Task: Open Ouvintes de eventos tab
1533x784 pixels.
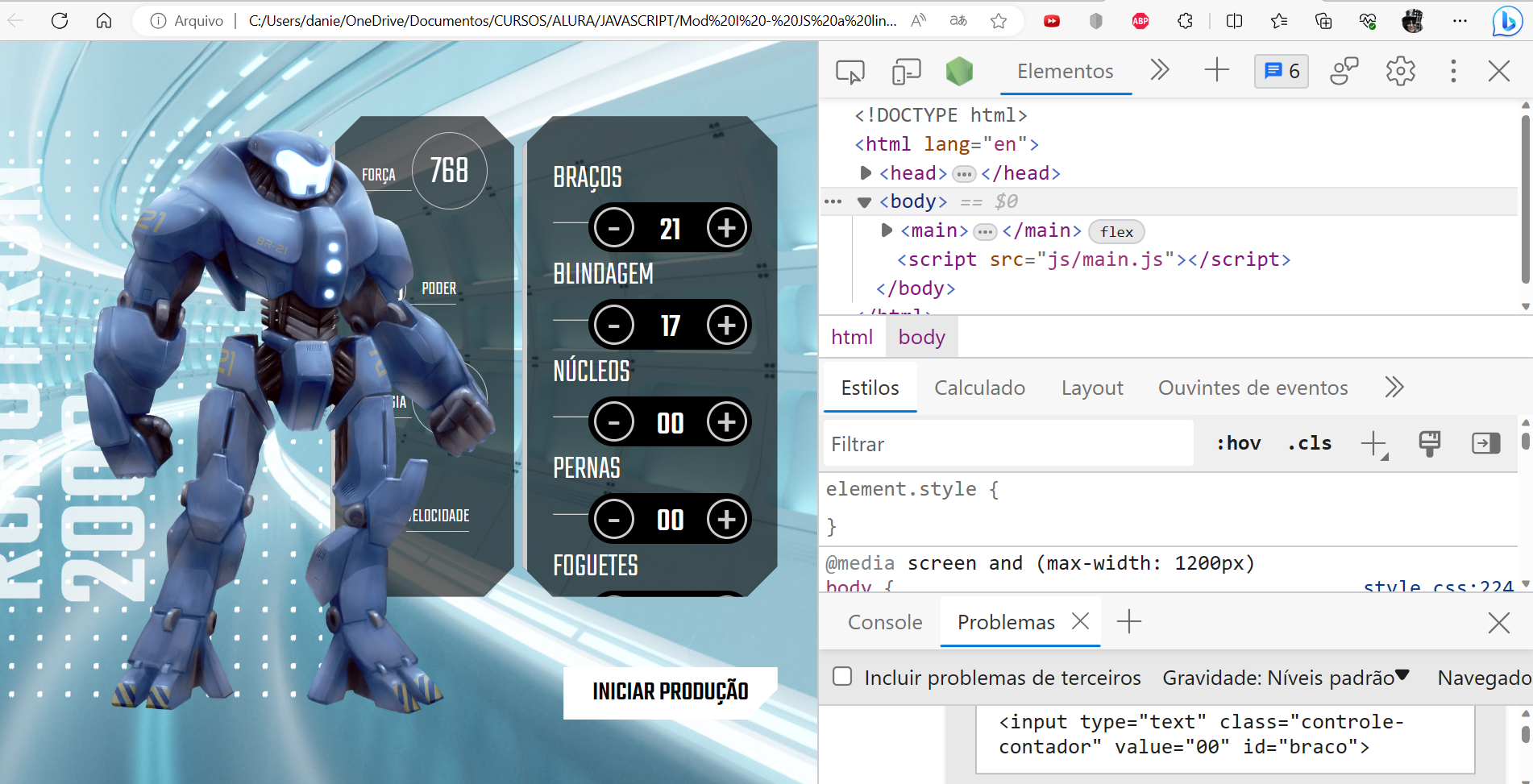Action: click(1253, 388)
